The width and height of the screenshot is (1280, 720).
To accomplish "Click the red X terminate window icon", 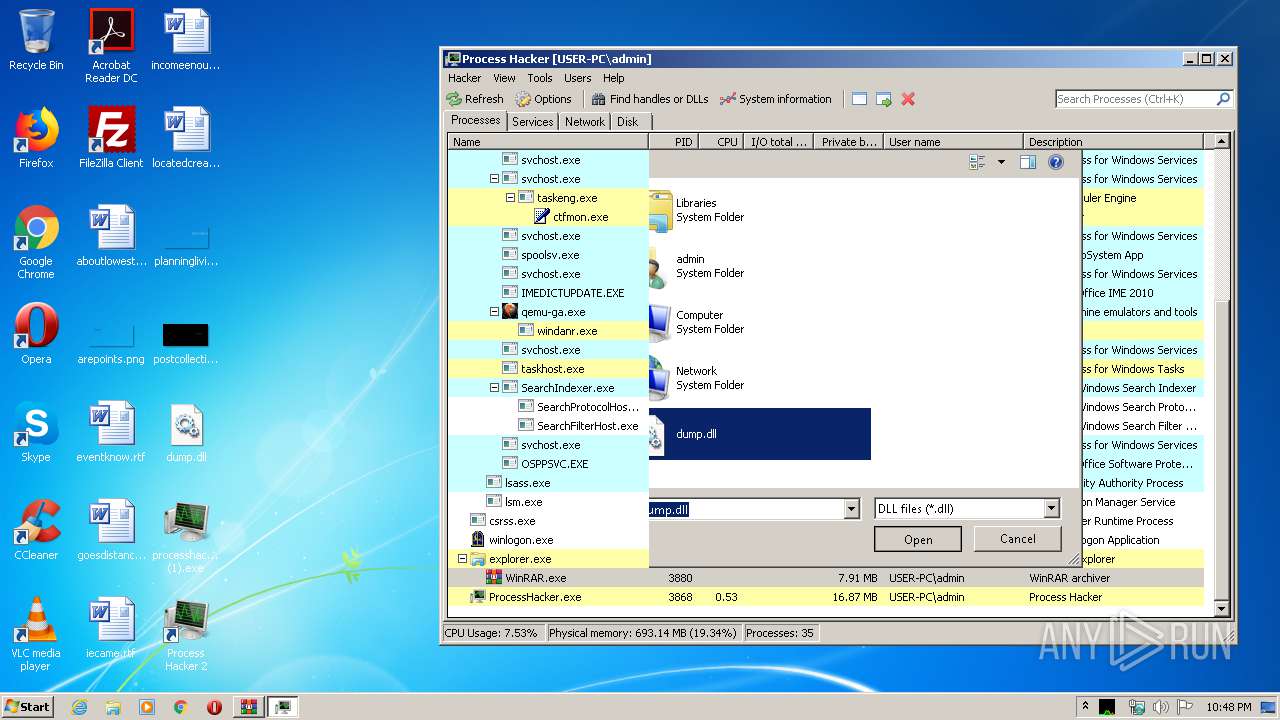I will click(908, 99).
